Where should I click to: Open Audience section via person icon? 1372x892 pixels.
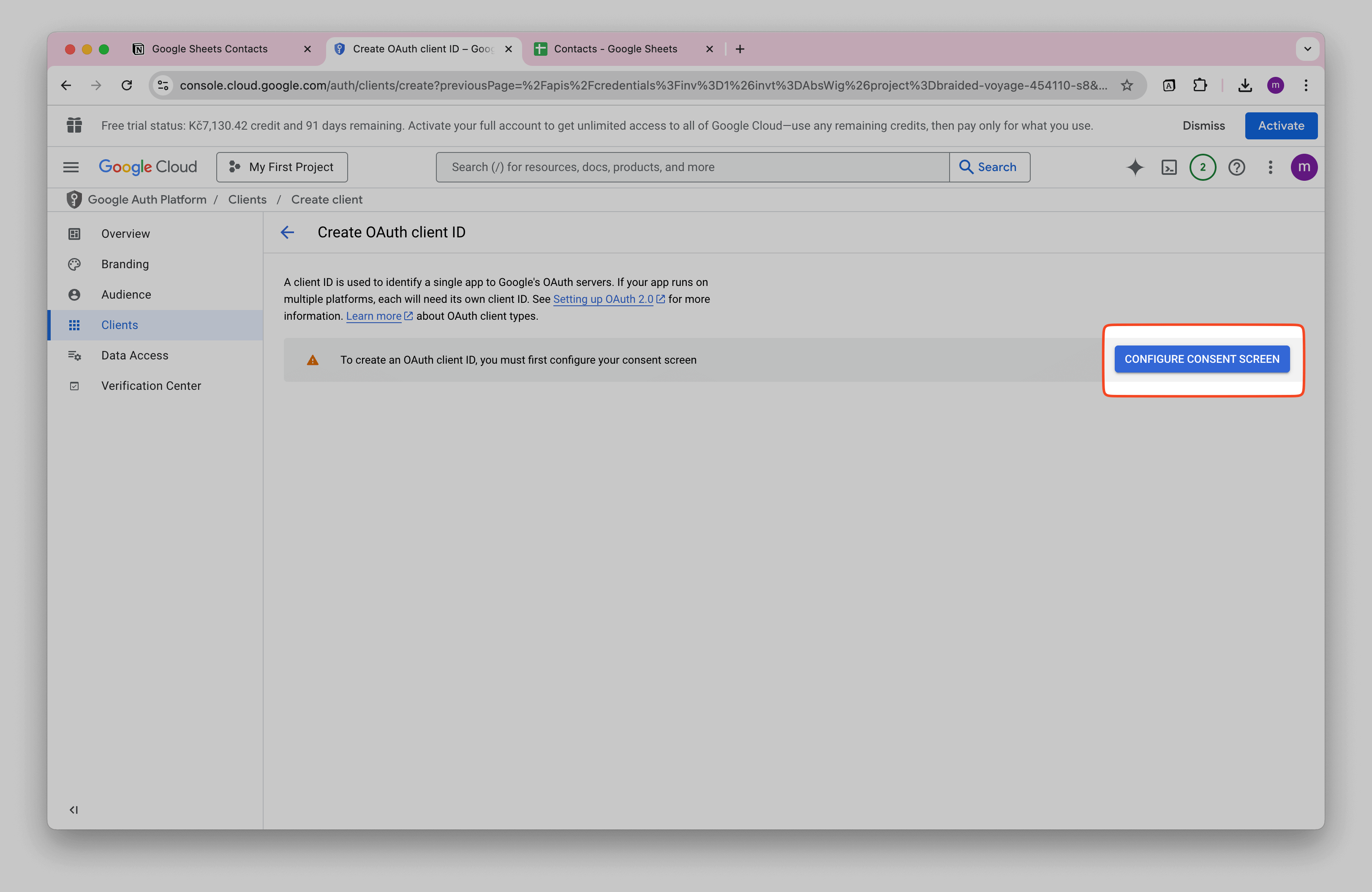click(74, 294)
